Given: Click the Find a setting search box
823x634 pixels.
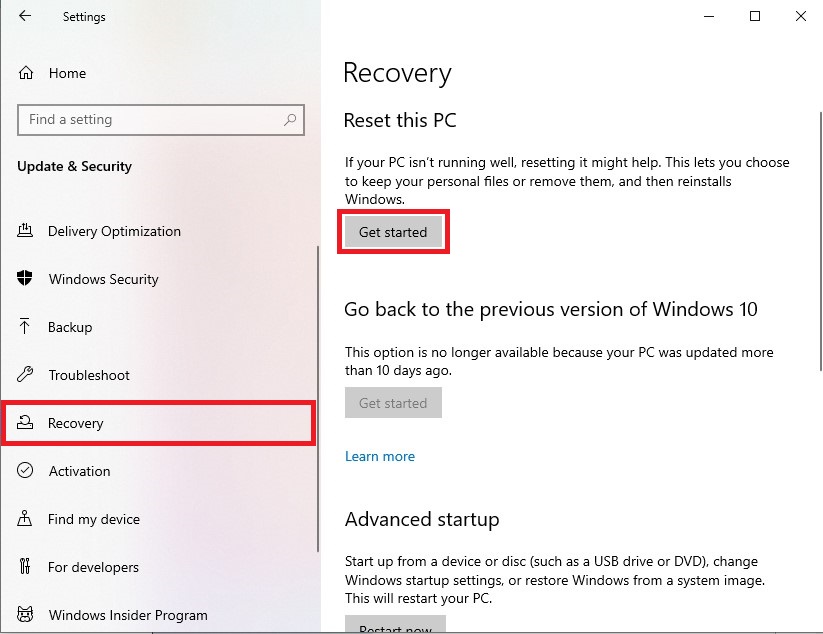Looking at the screenshot, I should (161, 120).
